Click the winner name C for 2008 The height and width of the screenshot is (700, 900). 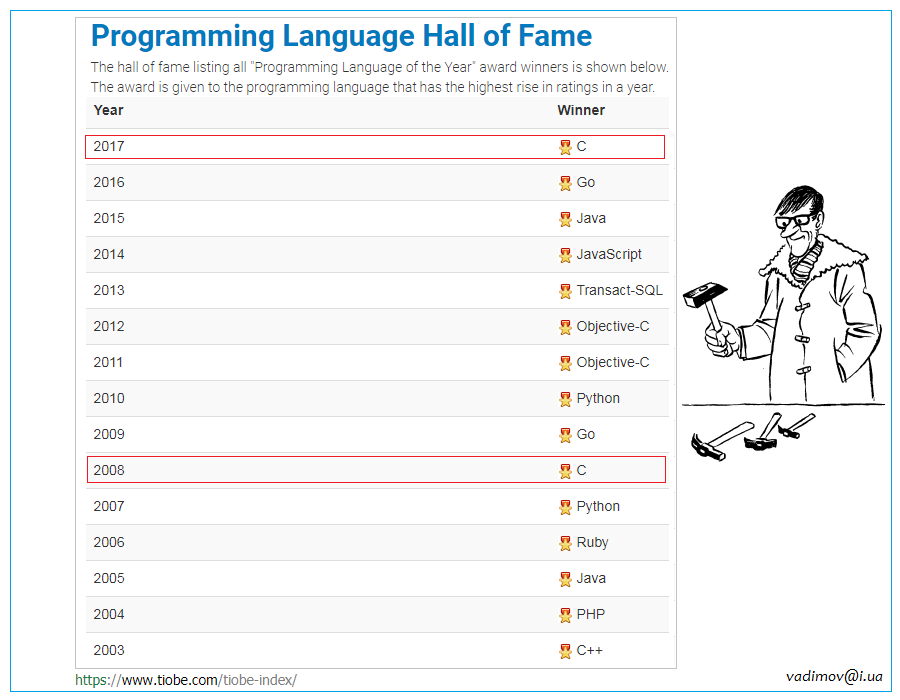coord(581,470)
